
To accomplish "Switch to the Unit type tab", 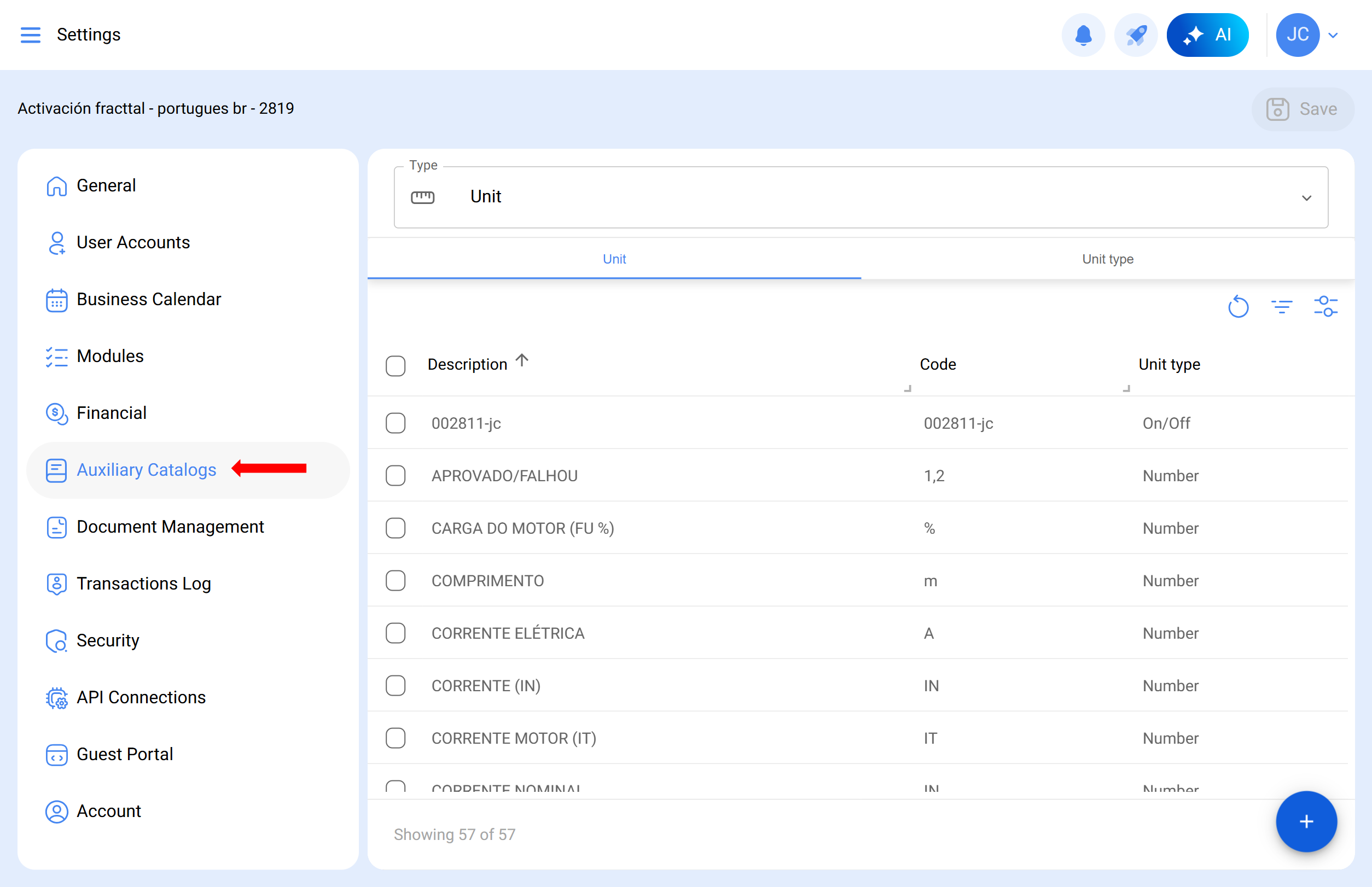I will pyautogui.click(x=1107, y=259).
